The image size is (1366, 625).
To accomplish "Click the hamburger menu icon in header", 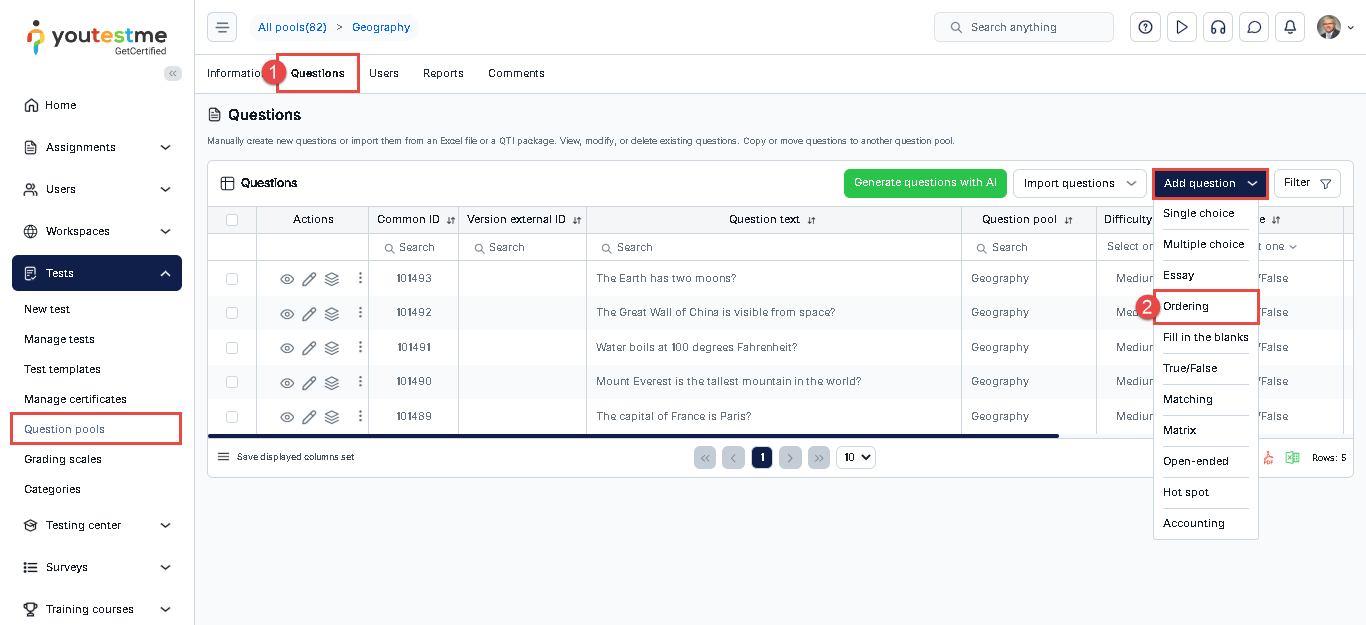I will [x=222, y=27].
